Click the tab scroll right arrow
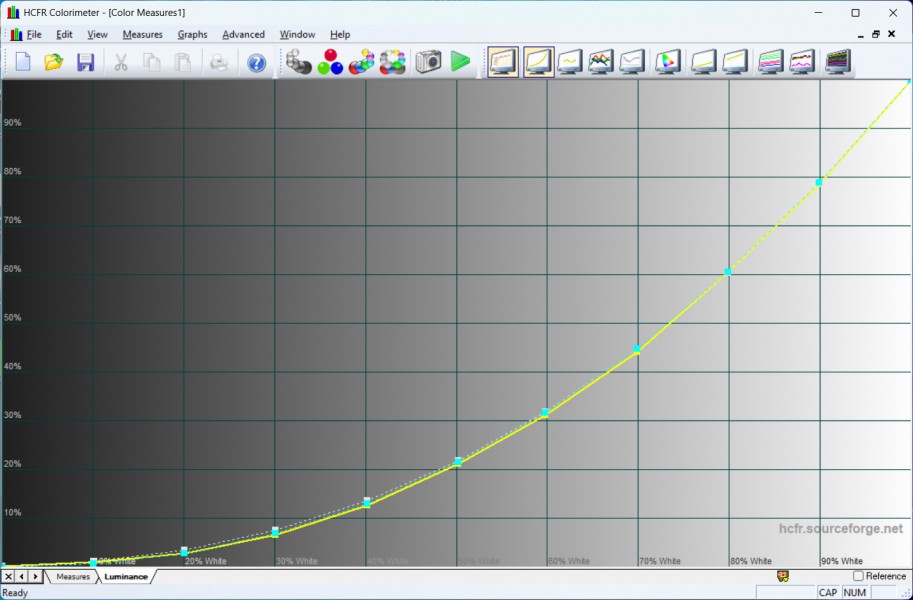The width and height of the screenshot is (913, 600). [x=36, y=577]
